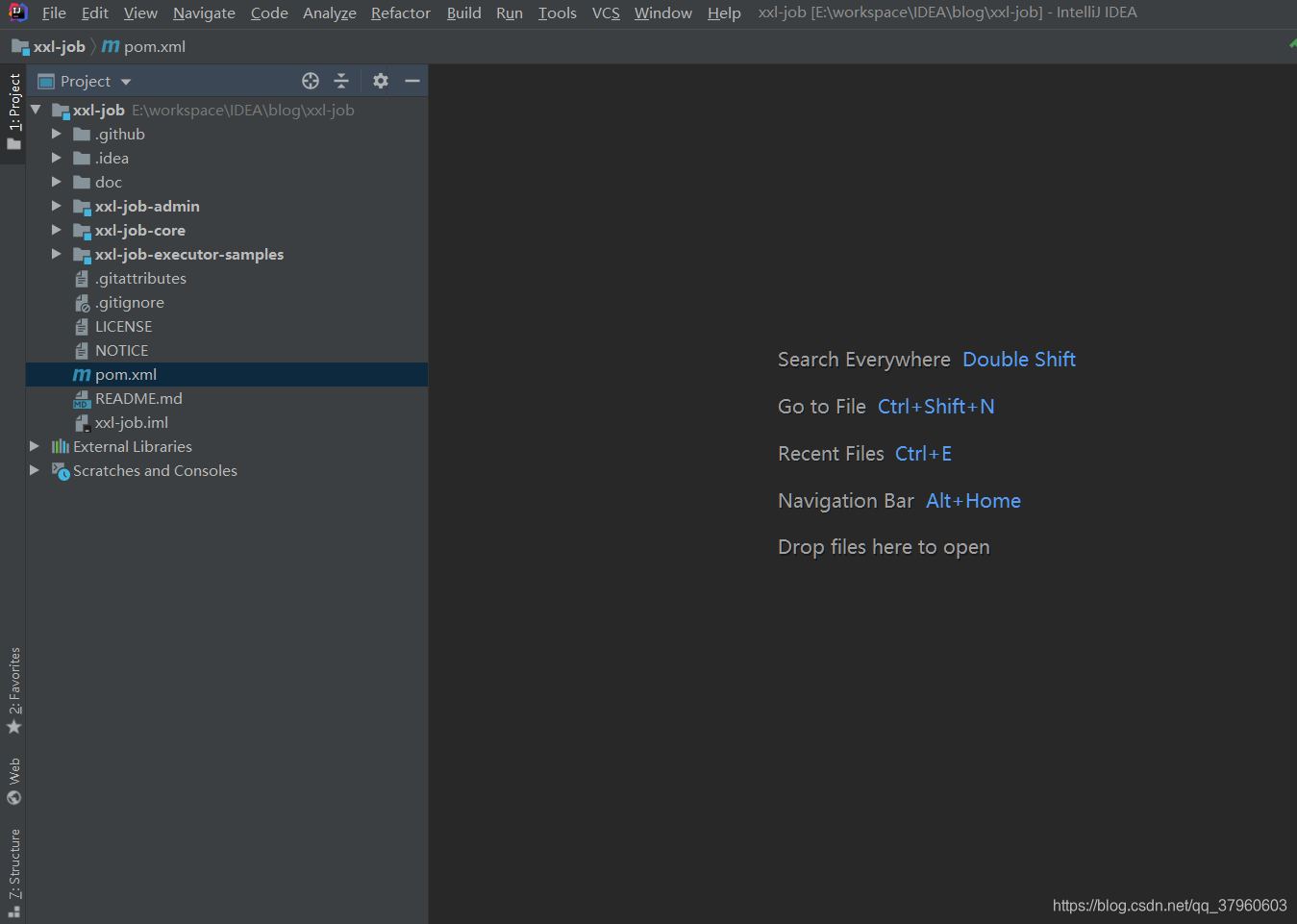Open the Help menu
Screen dimensions: 1297x924
pyautogui.click(x=724, y=12)
